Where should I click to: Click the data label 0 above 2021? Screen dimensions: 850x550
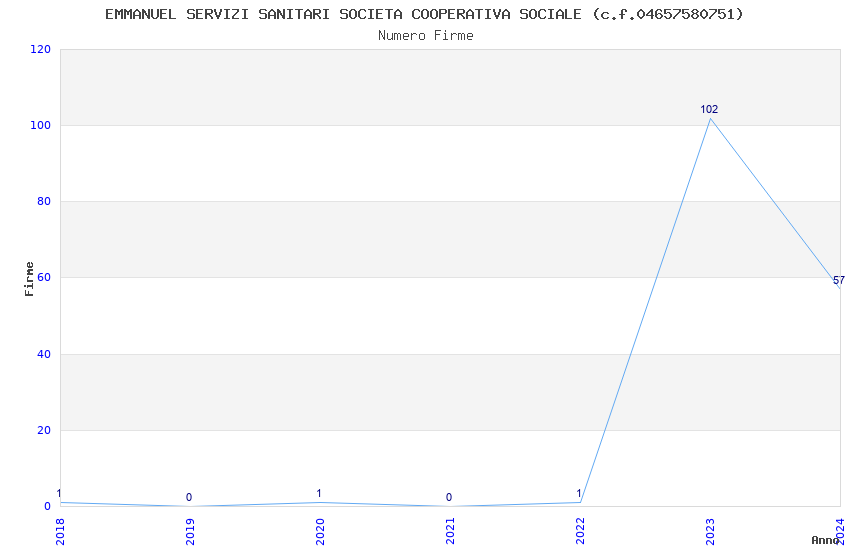tap(449, 497)
